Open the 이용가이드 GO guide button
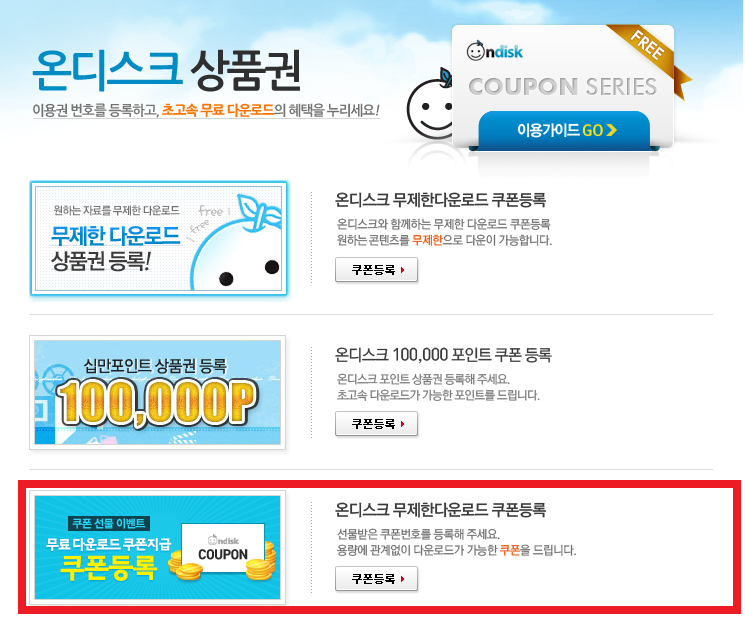 click(x=564, y=130)
